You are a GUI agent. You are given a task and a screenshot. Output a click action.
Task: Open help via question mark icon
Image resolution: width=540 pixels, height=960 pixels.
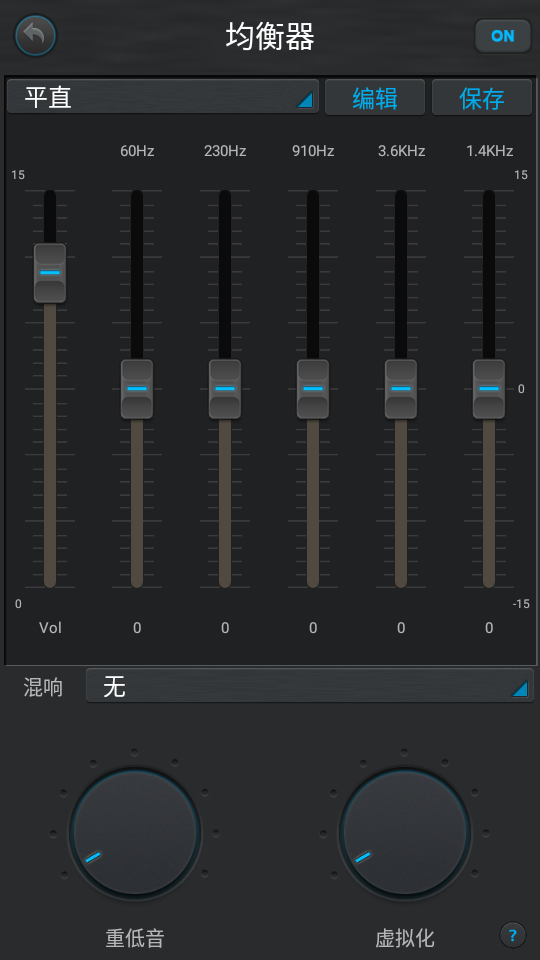coord(512,935)
